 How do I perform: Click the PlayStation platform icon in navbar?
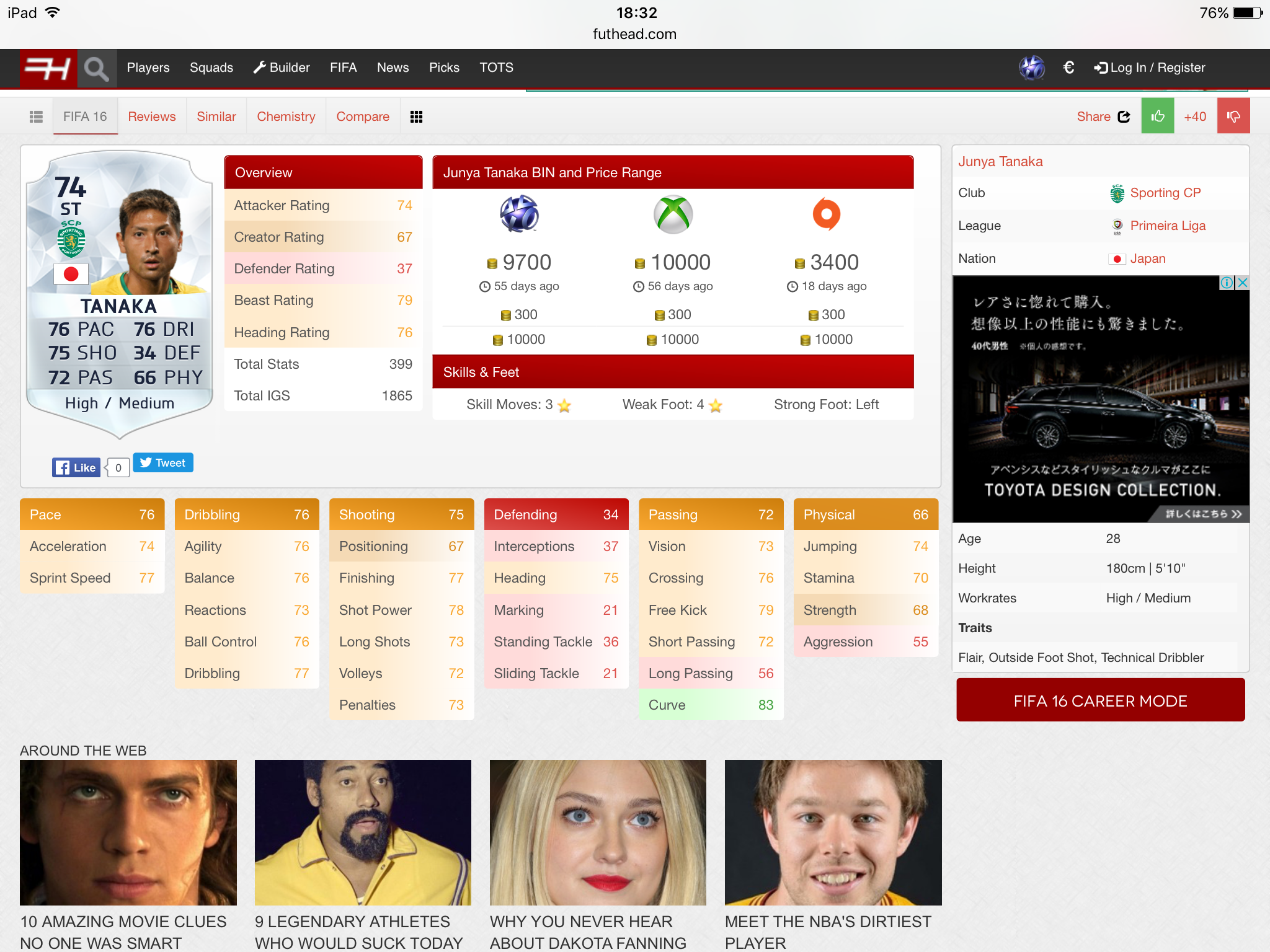click(x=1032, y=68)
